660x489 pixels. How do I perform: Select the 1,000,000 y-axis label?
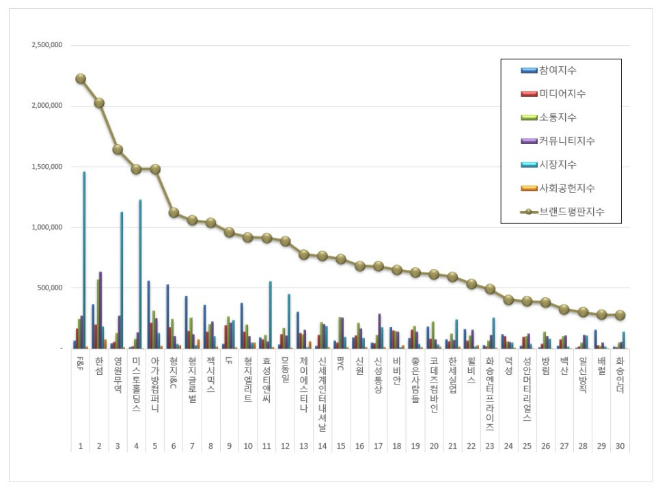(47, 227)
